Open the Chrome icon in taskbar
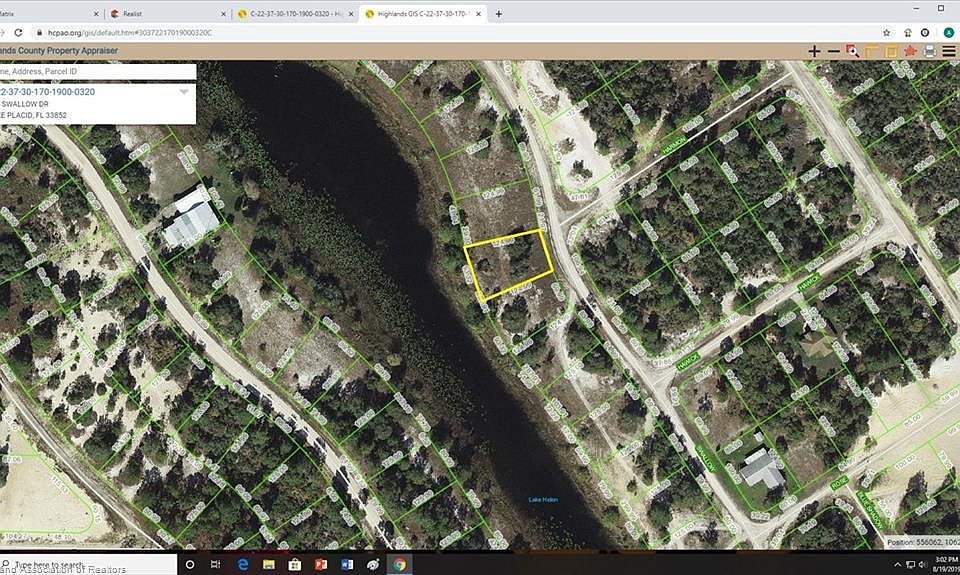The height and width of the screenshot is (575, 960). click(399, 565)
